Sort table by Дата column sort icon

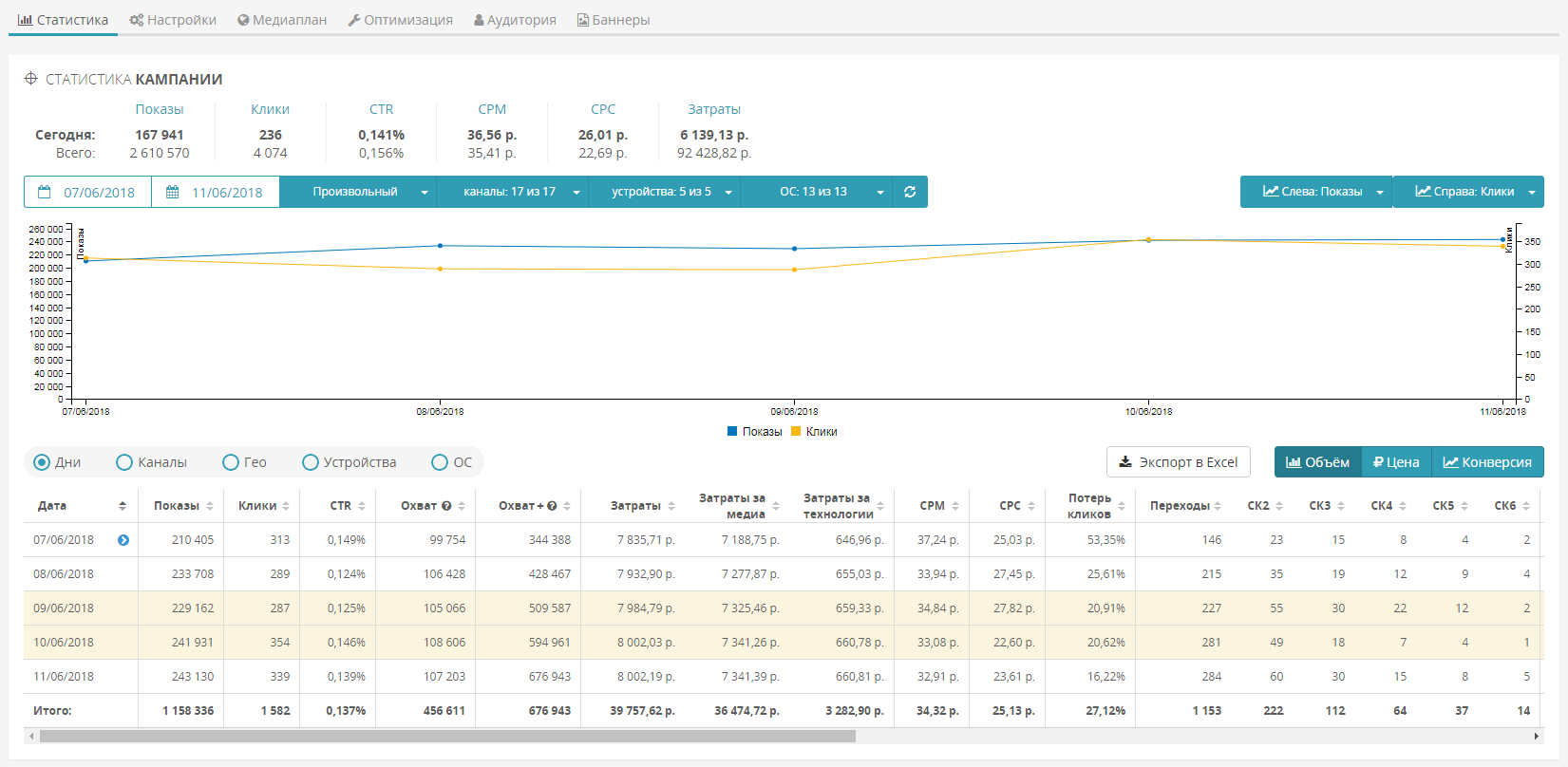pos(123,506)
